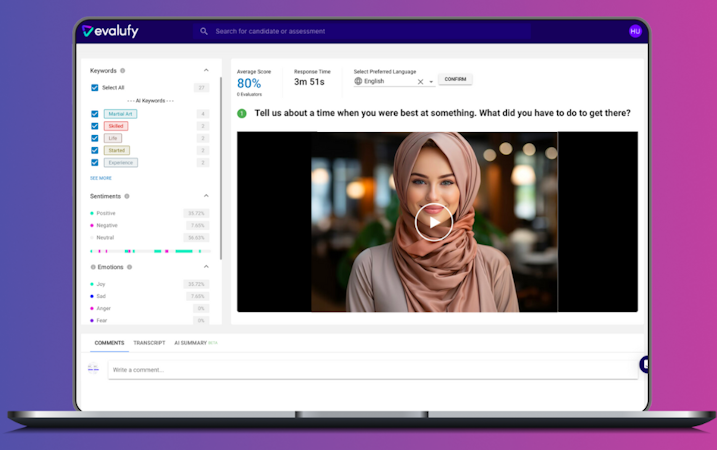717x450 pixels.
Task: Click the Started keyword tag
Action: (117, 150)
